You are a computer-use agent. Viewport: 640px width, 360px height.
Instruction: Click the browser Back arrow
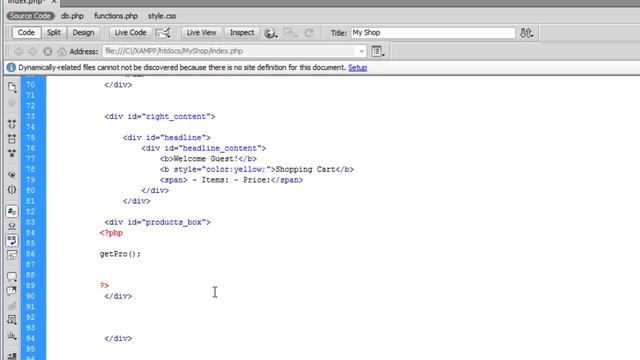(x=19, y=51)
